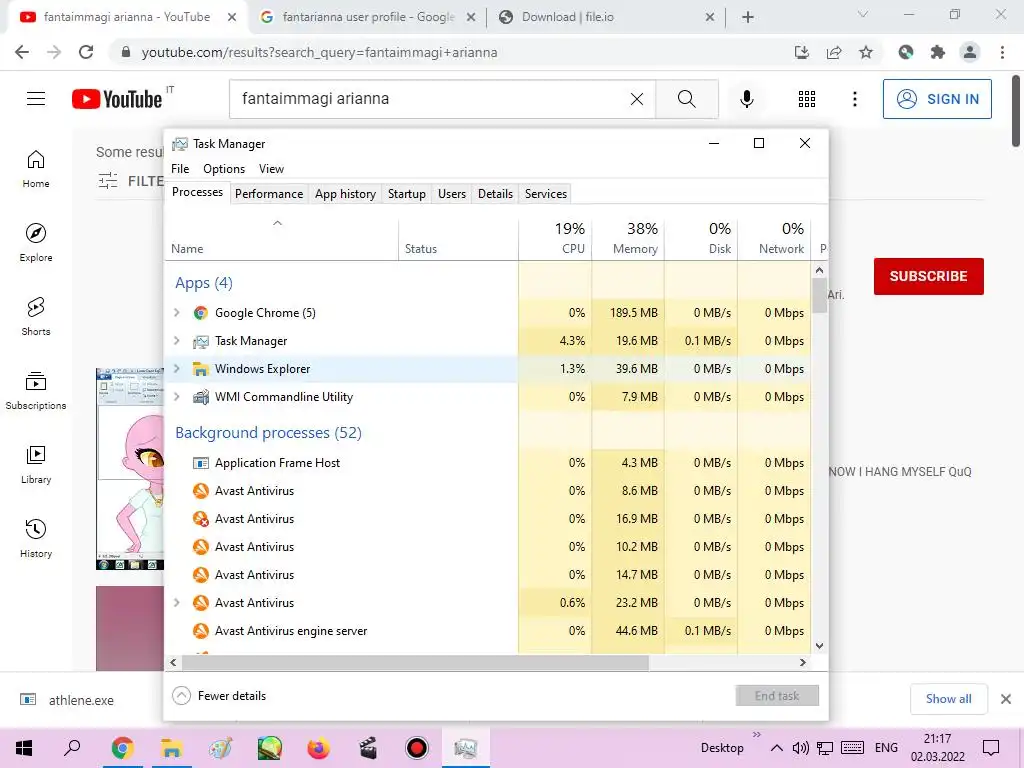Screen dimensions: 1024x768
Task: Expand the Task Manager process row
Action: (x=176, y=341)
